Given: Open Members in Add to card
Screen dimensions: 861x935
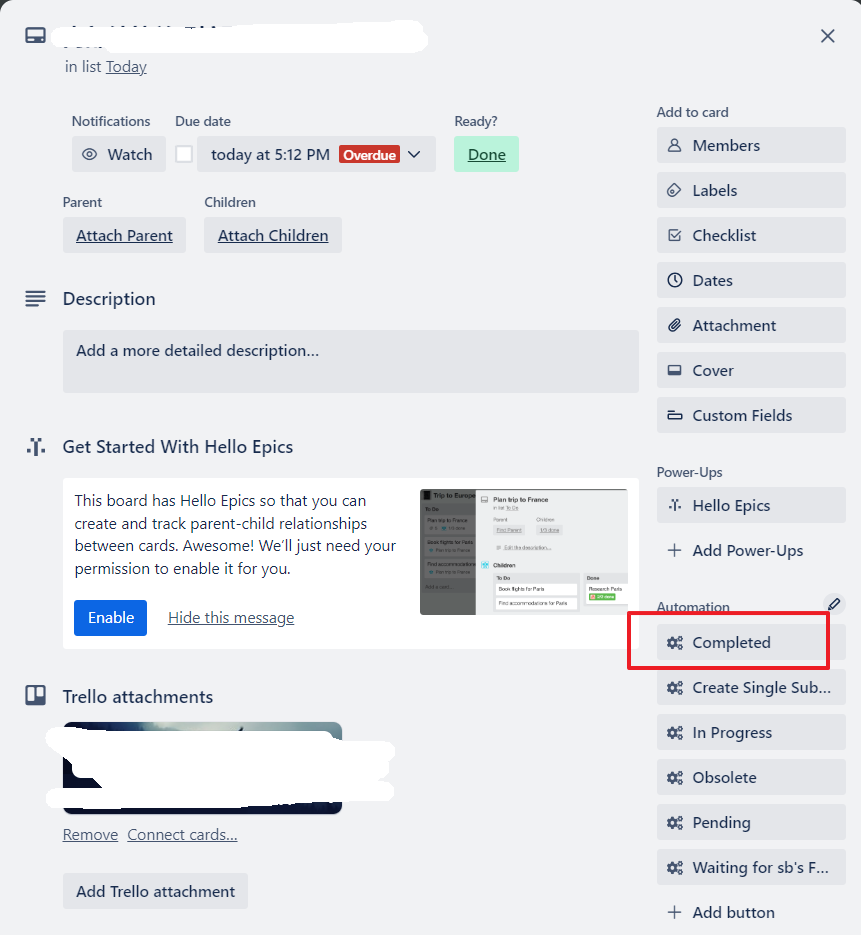Looking at the screenshot, I should (751, 145).
